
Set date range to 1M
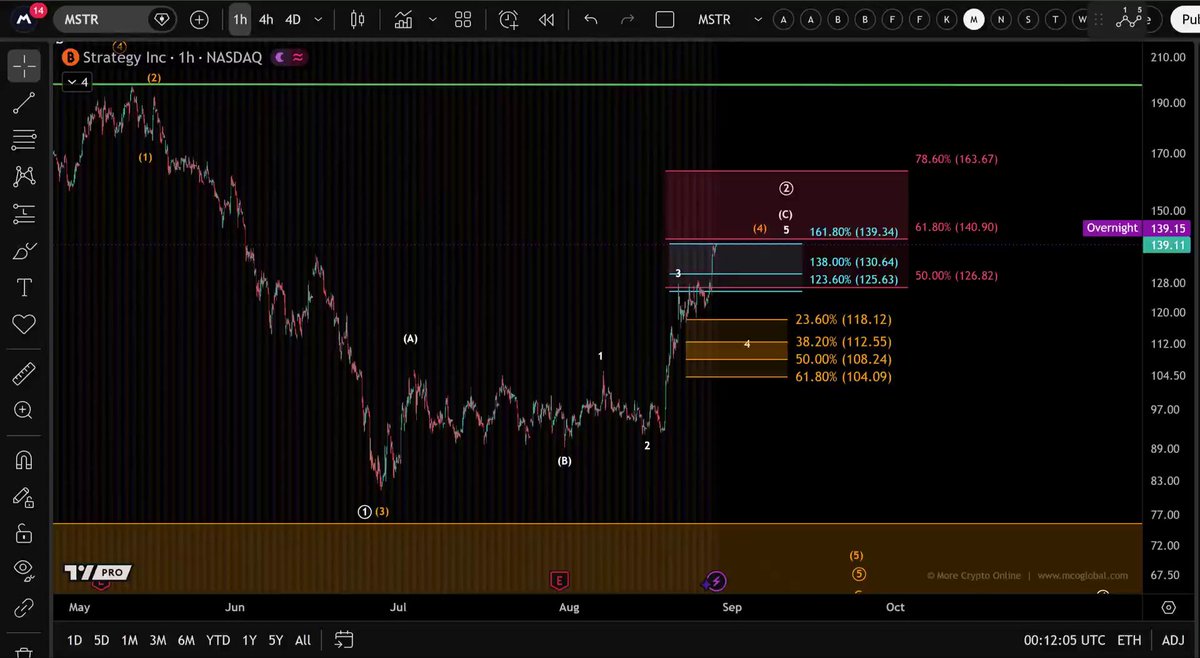(x=130, y=640)
